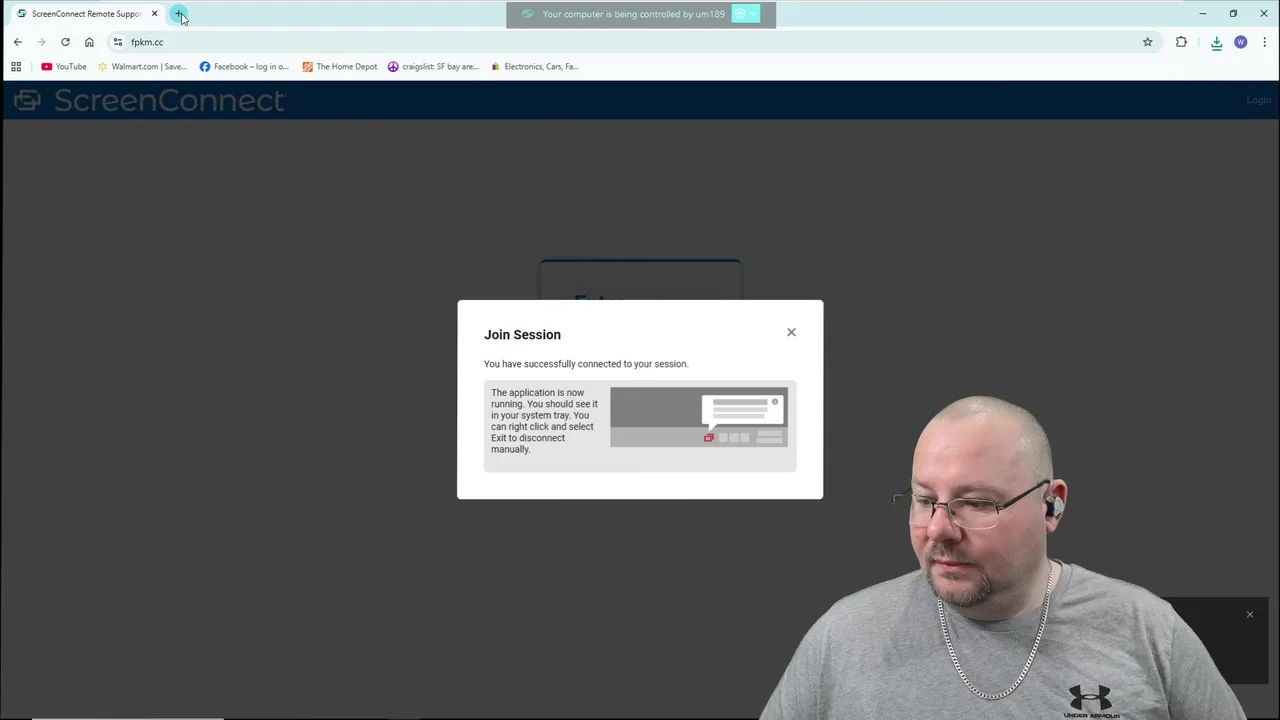This screenshot has height=720, width=1280.
Task: Minimize the browser window
Action: tap(1203, 14)
